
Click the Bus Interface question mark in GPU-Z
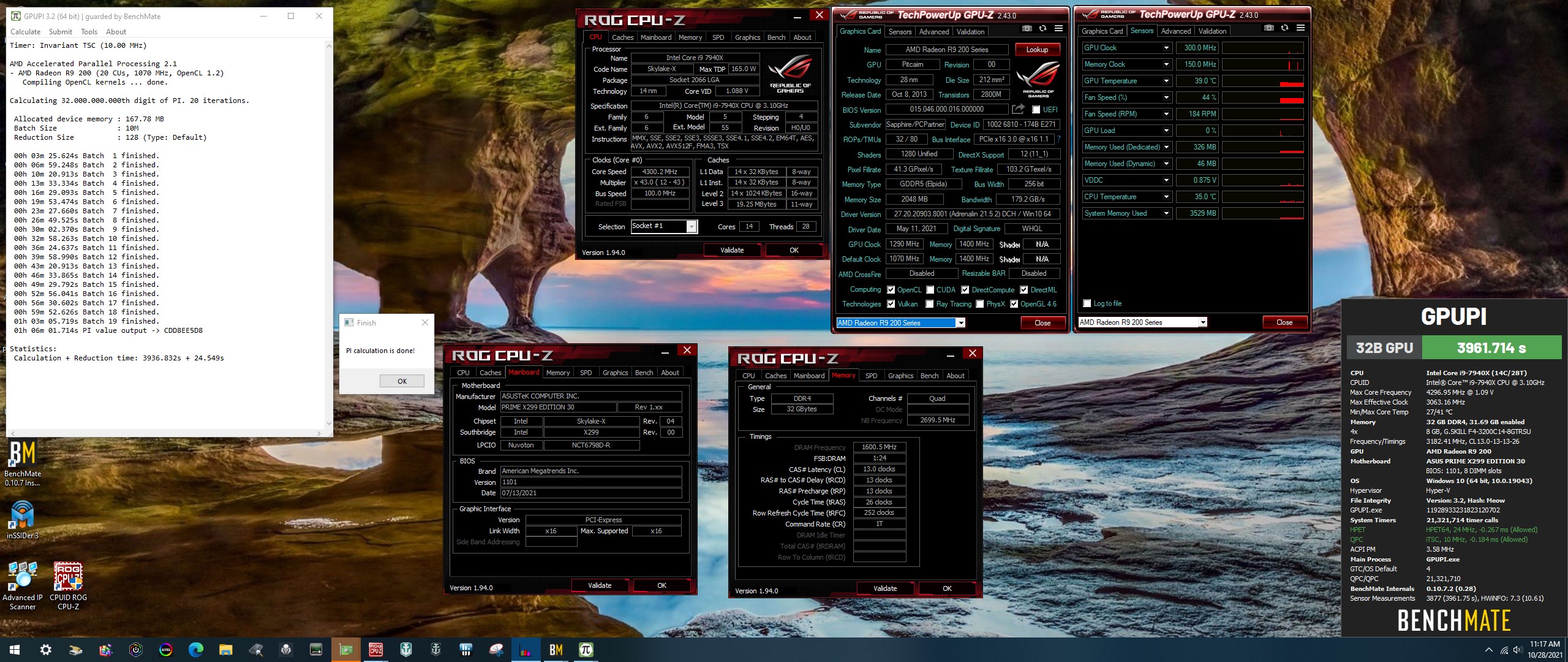[1058, 139]
